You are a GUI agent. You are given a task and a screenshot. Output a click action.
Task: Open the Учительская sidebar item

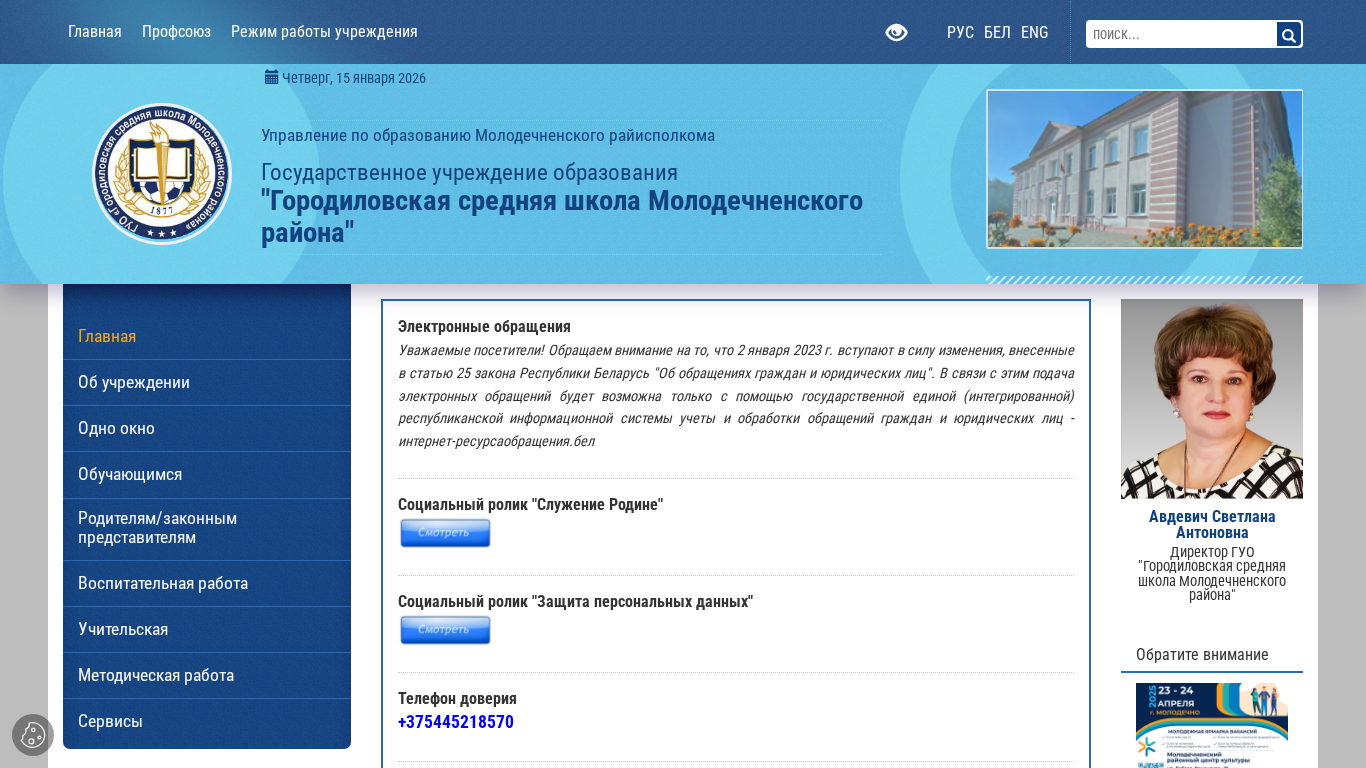pos(207,629)
